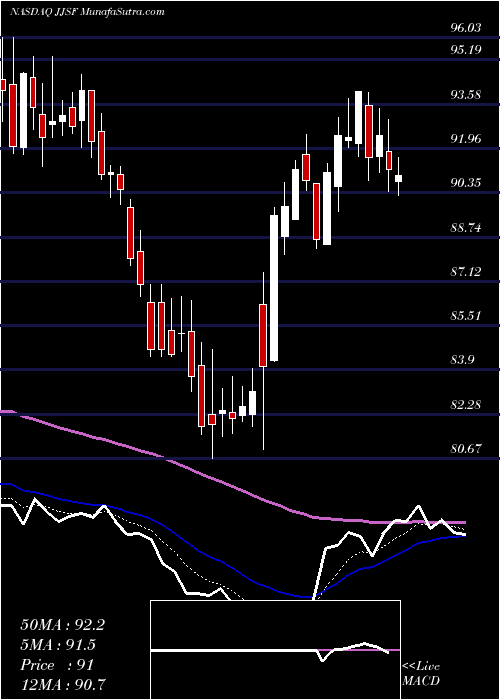Click the MACD inset chart panel

pyautogui.click(x=275, y=650)
